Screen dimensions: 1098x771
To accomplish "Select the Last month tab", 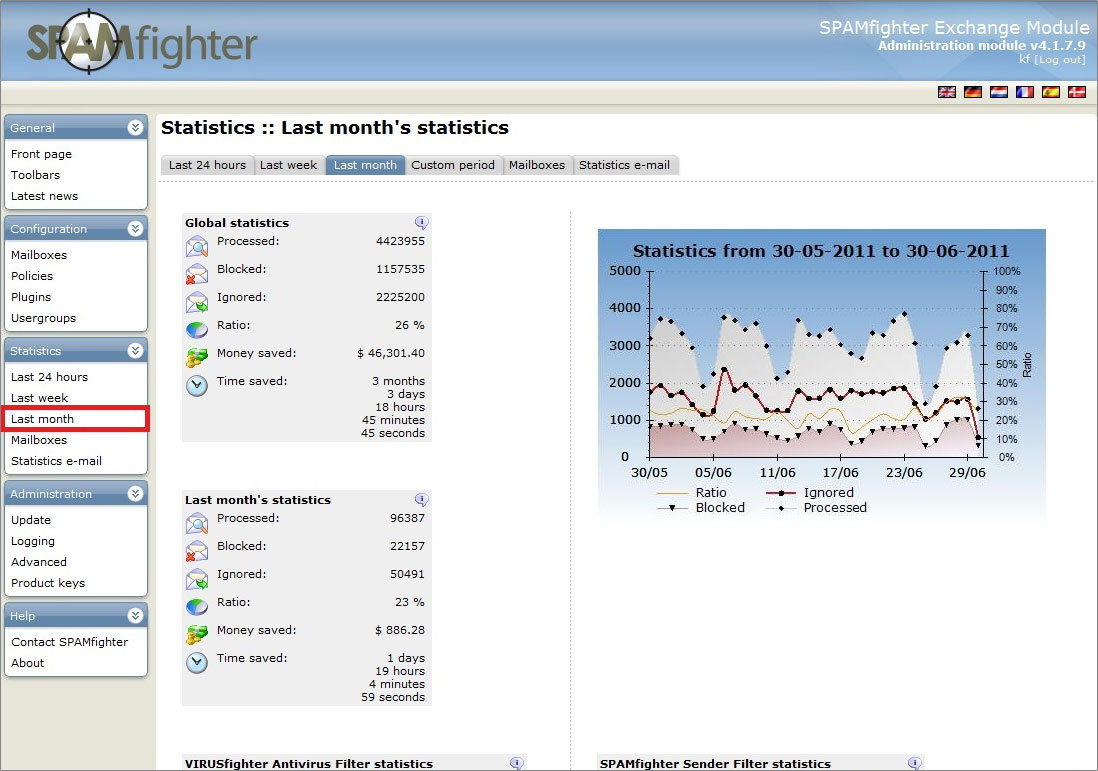I will click(x=365, y=165).
